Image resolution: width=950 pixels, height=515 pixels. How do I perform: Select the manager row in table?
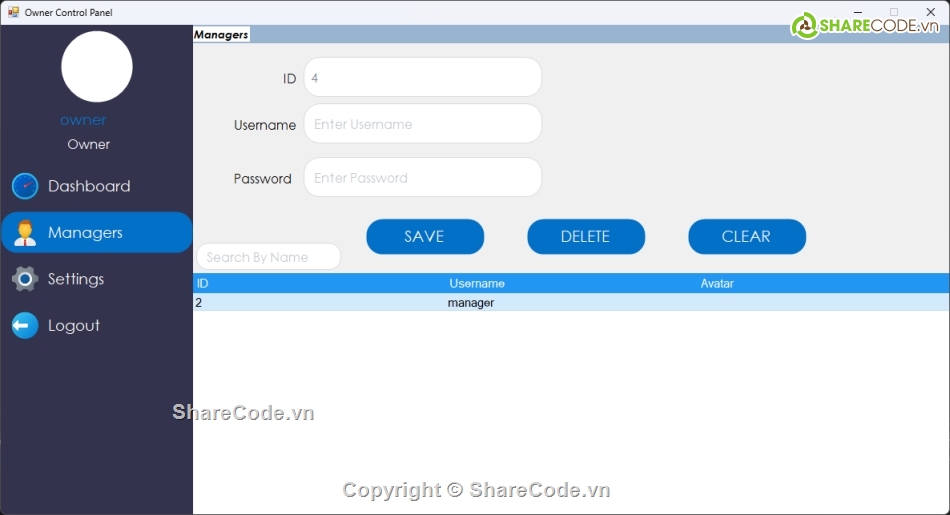point(471,302)
